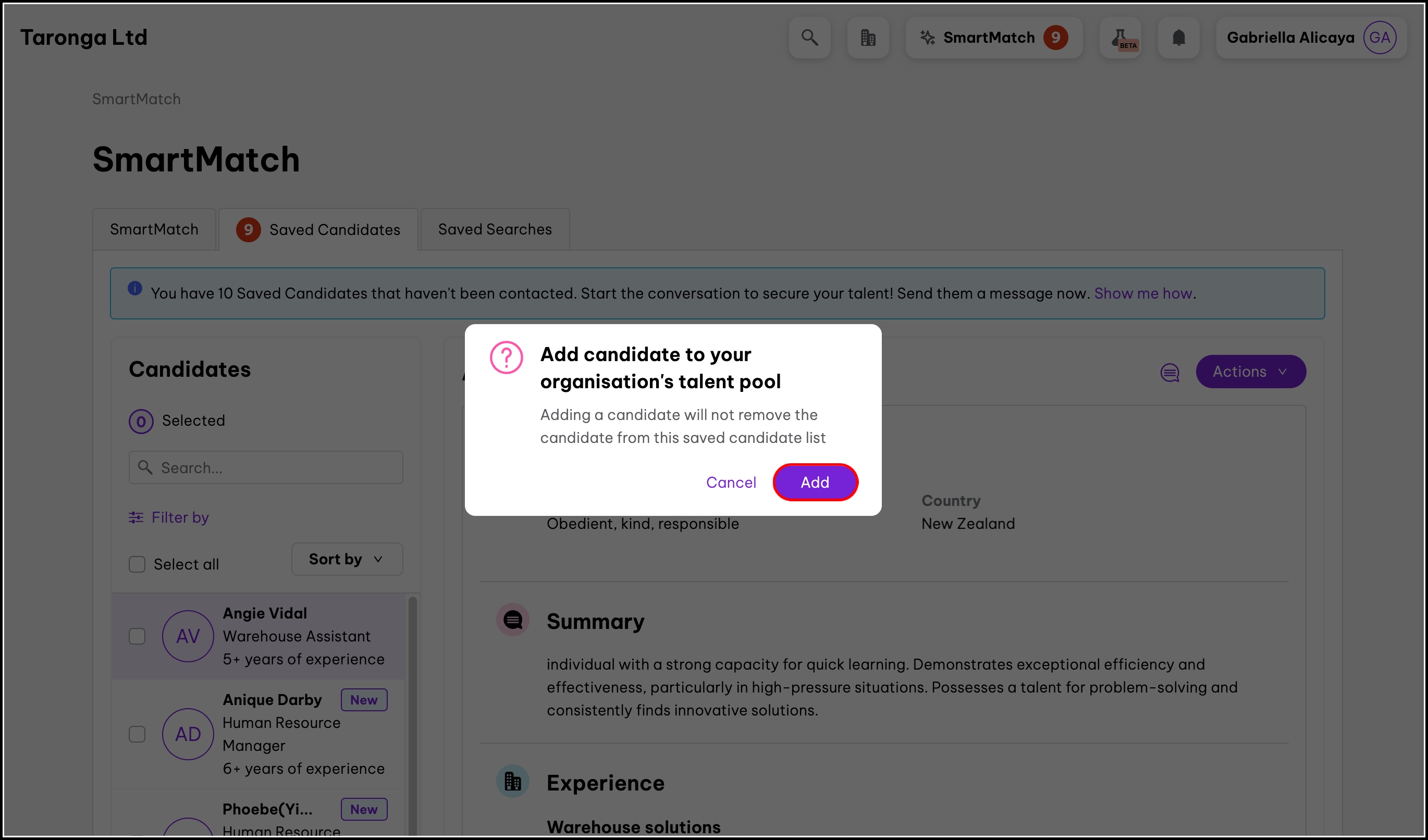Click the question mark icon in dialog
This screenshot has height=840, width=1428.
506,357
